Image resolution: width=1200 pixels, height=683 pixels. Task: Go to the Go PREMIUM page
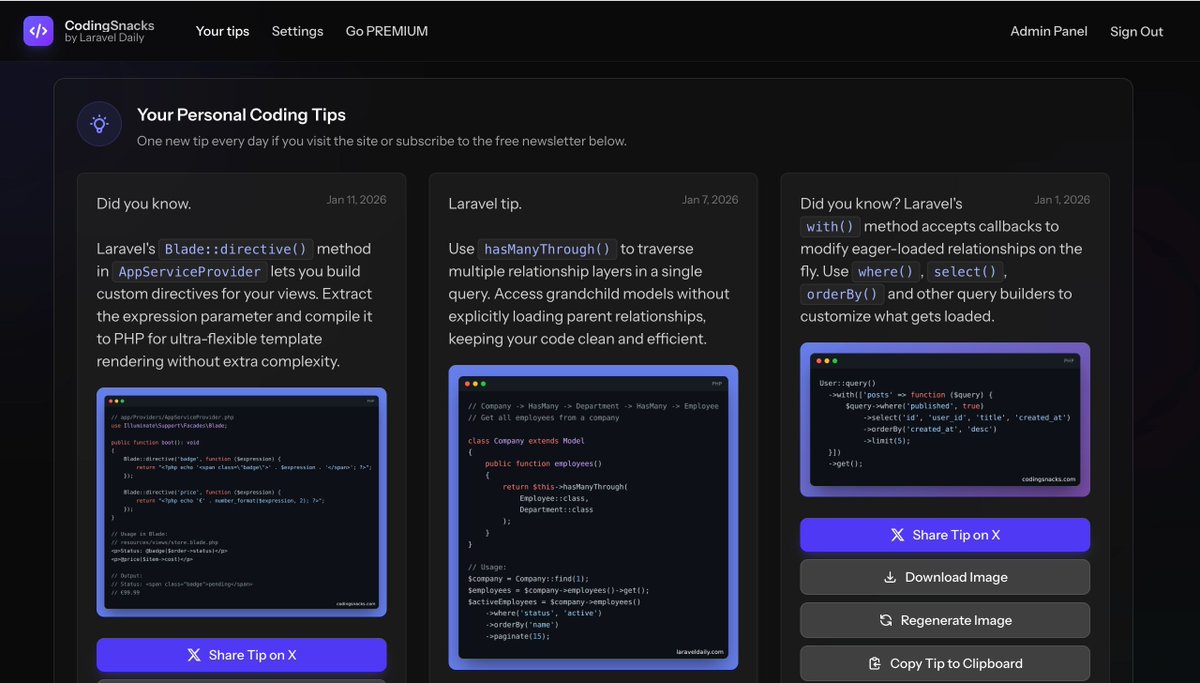(387, 31)
